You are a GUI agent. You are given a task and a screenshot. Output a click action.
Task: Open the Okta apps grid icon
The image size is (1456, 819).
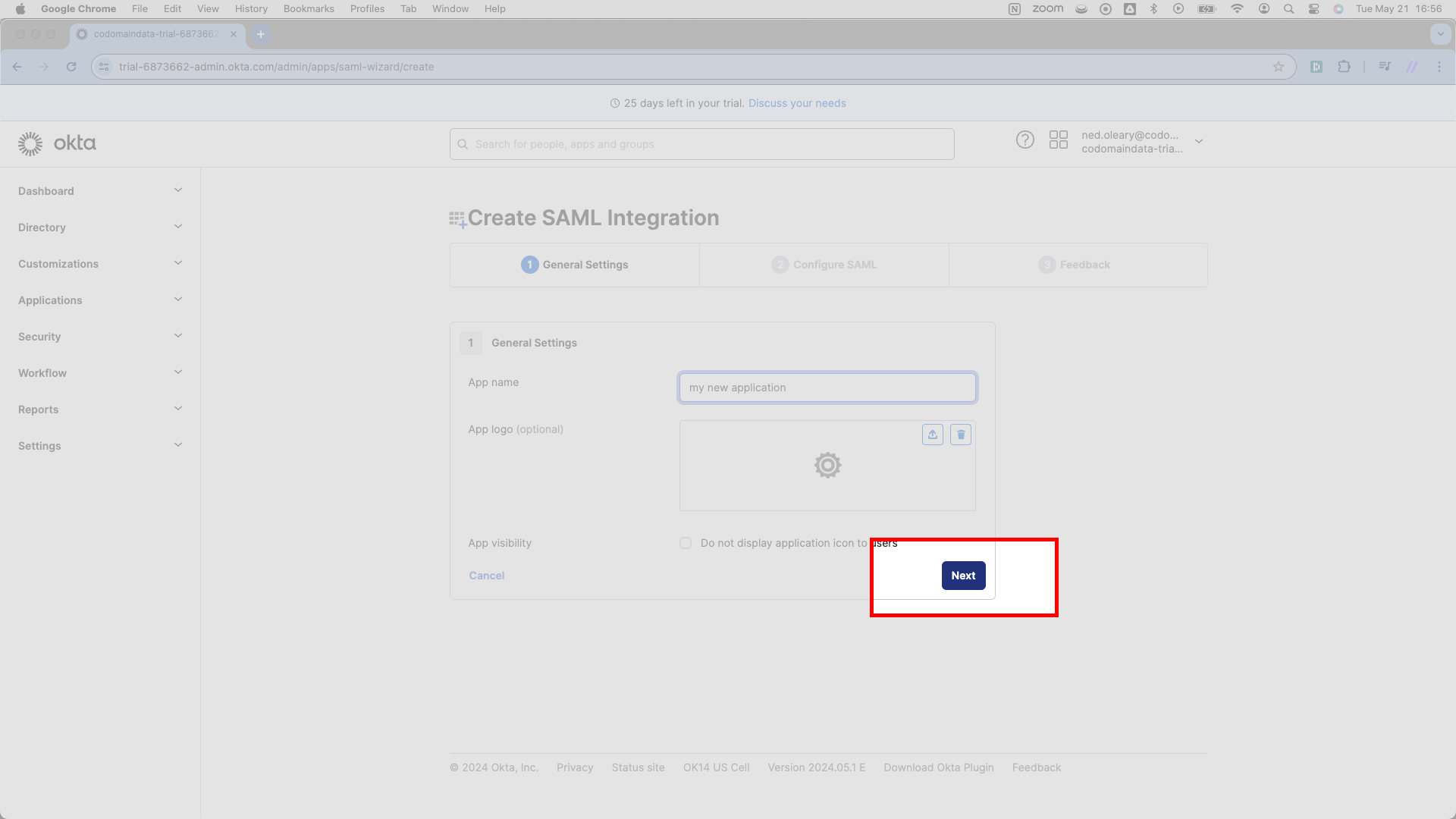point(1059,140)
